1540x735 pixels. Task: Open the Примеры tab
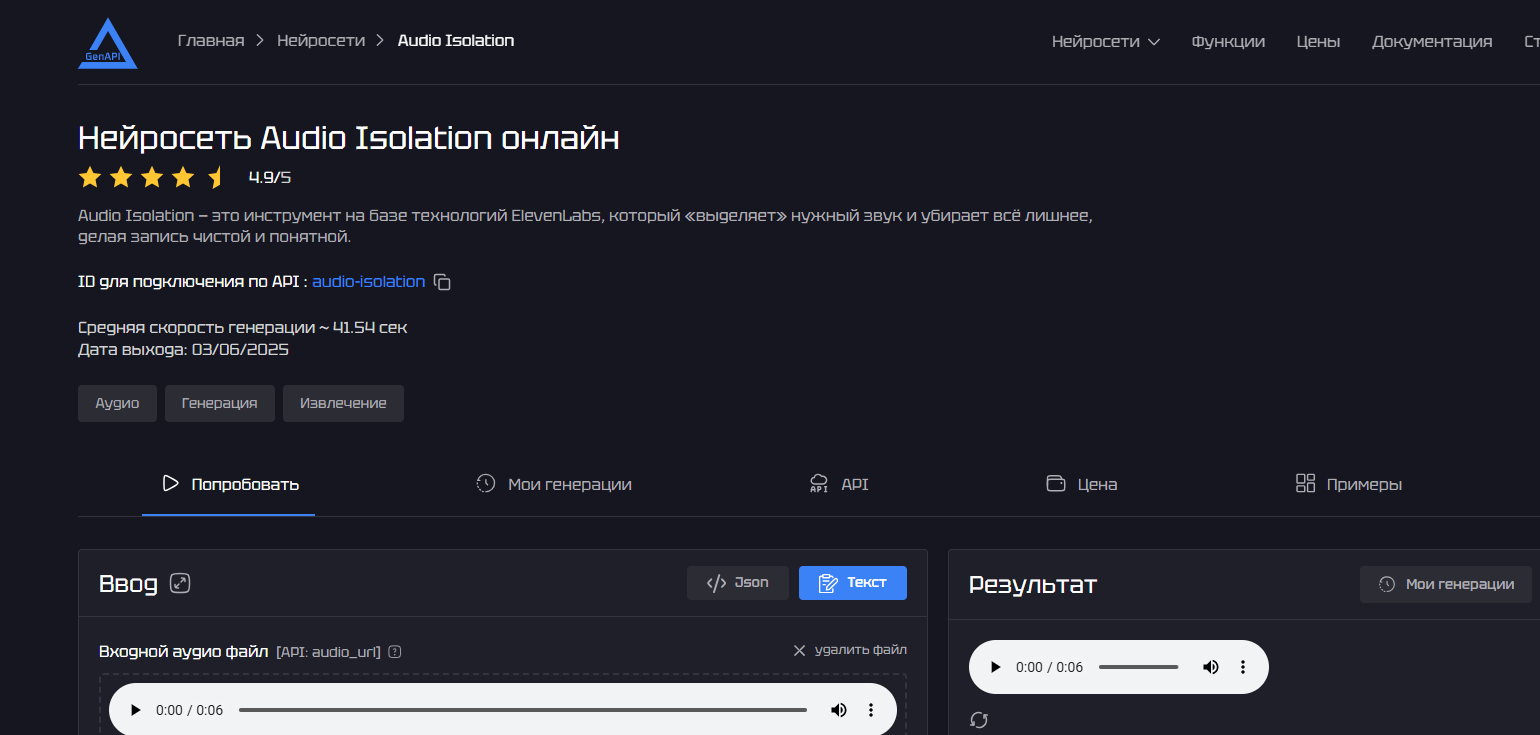coord(1349,484)
